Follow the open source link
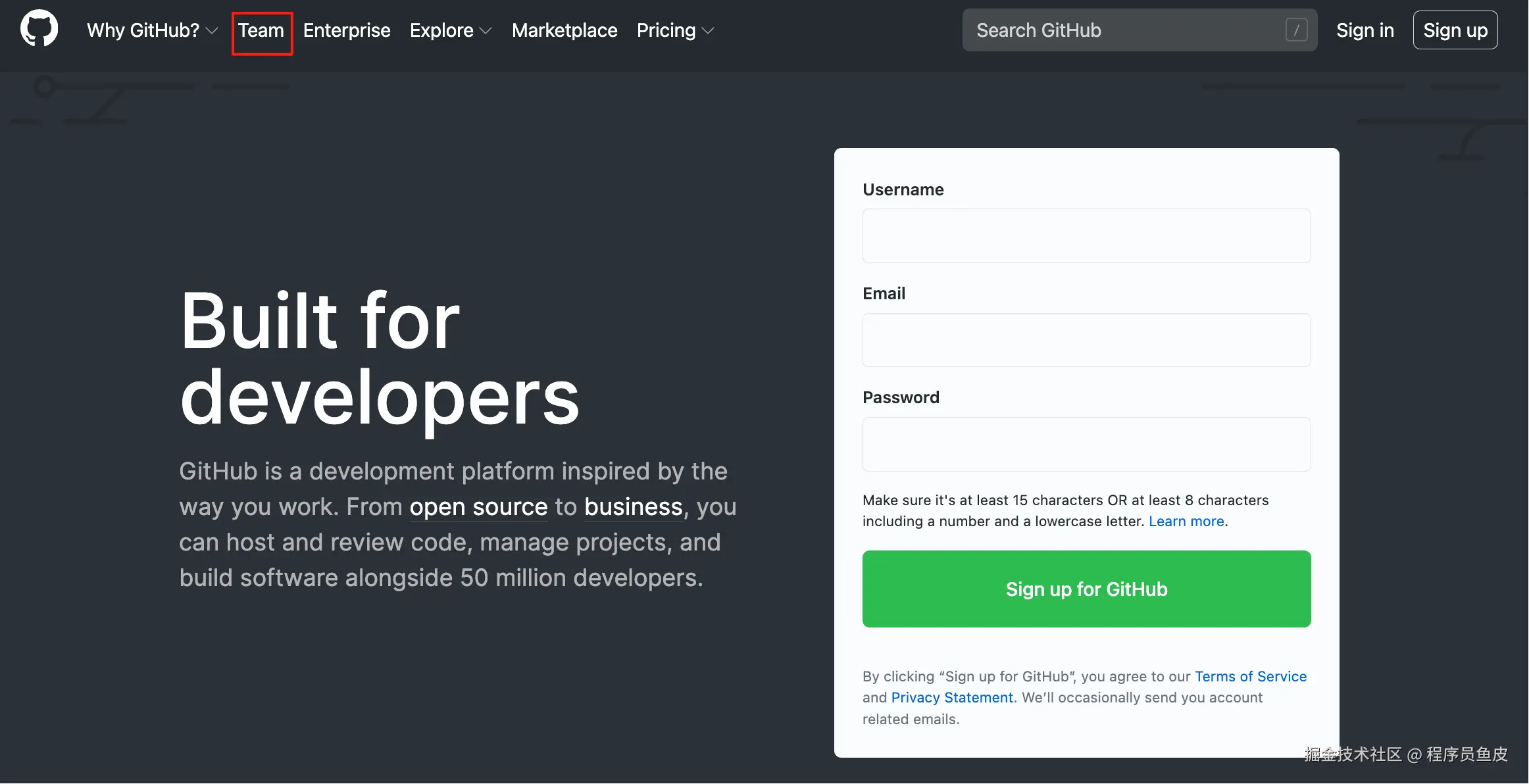The image size is (1529, 784). (478, 507)
